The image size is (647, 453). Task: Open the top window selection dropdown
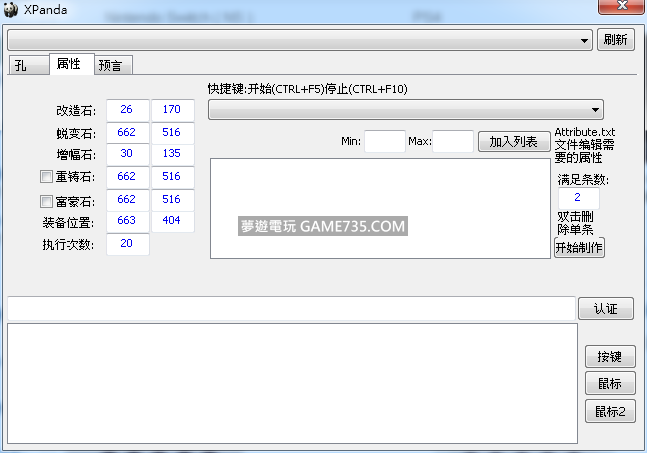point(300,40)
